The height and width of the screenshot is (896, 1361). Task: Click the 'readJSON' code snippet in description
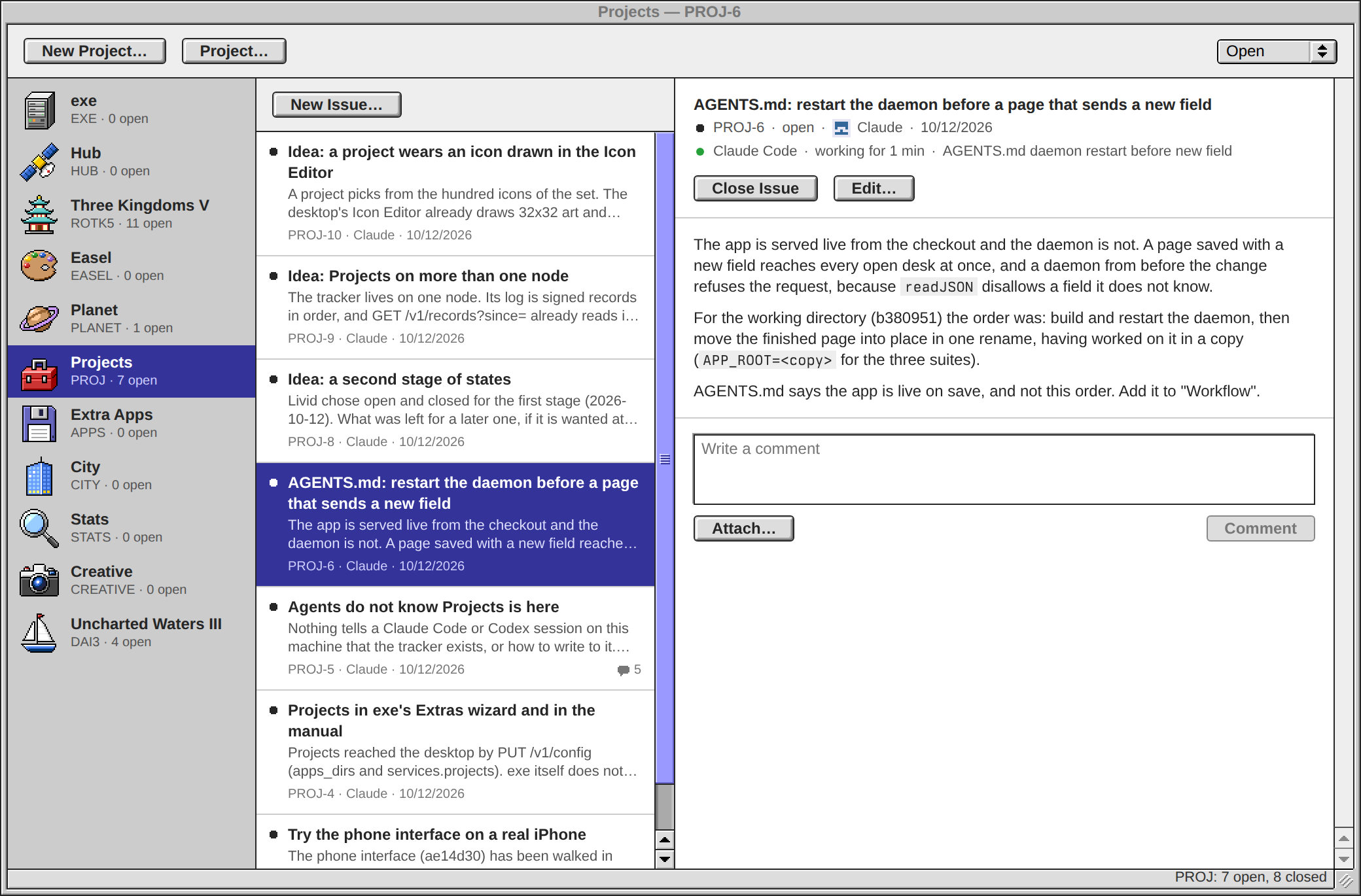pyautogui.click(x=939, y=287)
